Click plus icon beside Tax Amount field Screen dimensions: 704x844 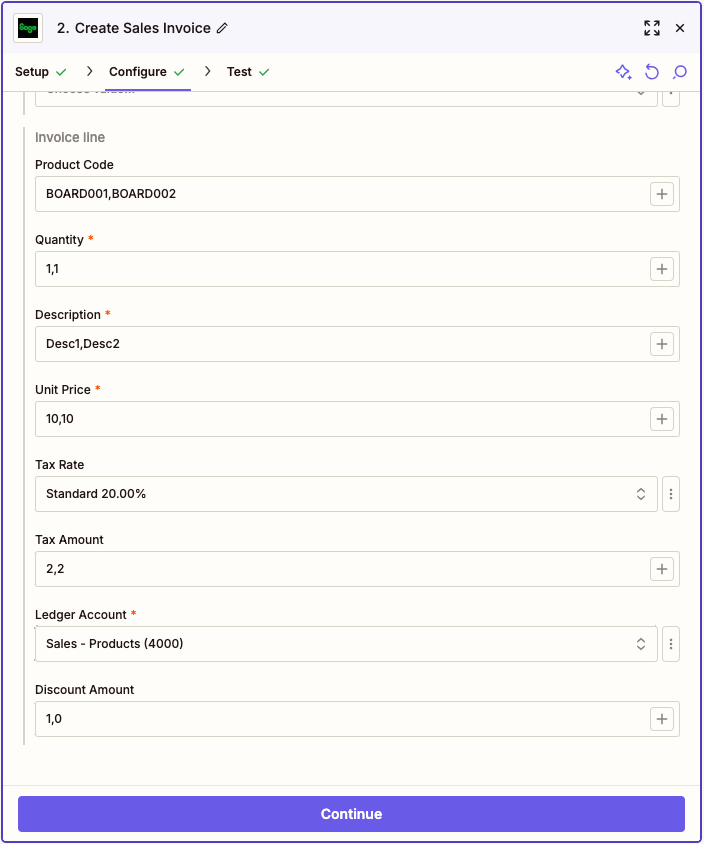(662, 569)
